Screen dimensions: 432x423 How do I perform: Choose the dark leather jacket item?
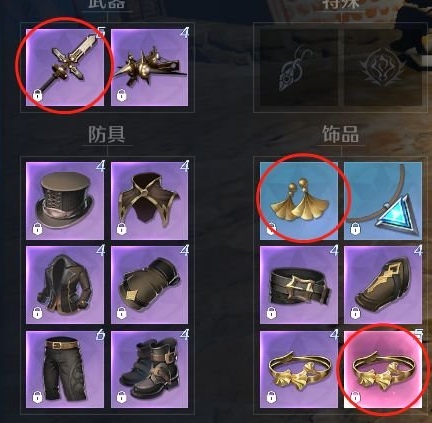coord(65,285)
